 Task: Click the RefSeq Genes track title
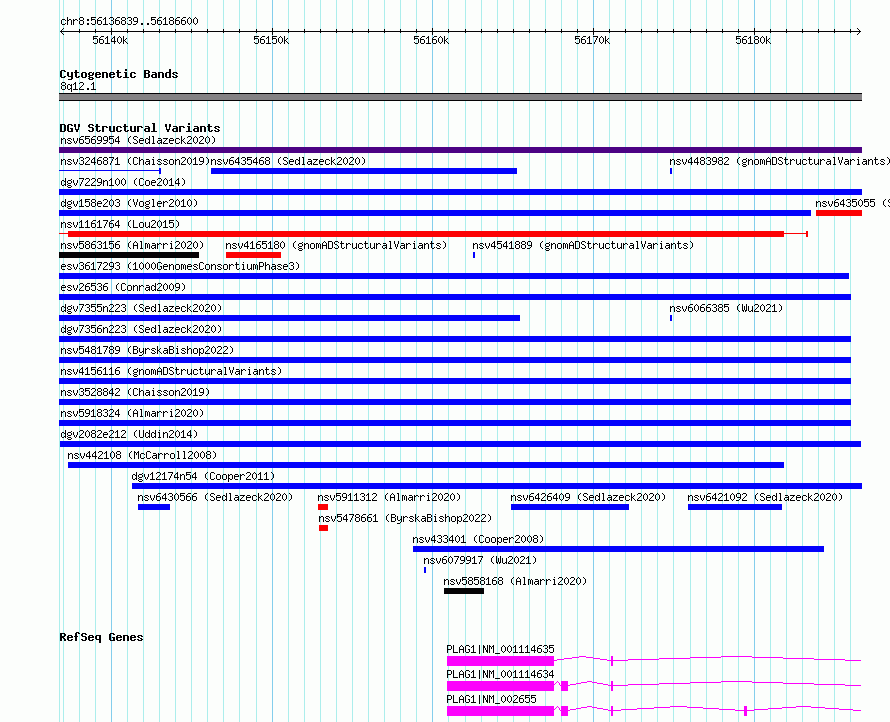101,637
